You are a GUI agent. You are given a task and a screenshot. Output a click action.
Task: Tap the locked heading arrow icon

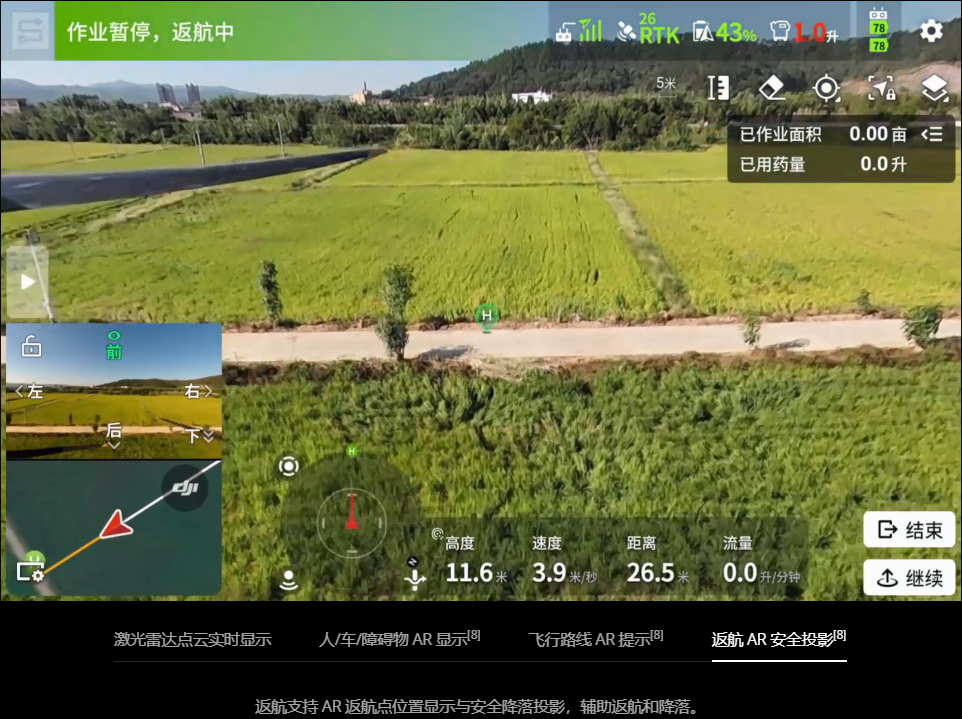pyautogui.click(x=880, y=88)
